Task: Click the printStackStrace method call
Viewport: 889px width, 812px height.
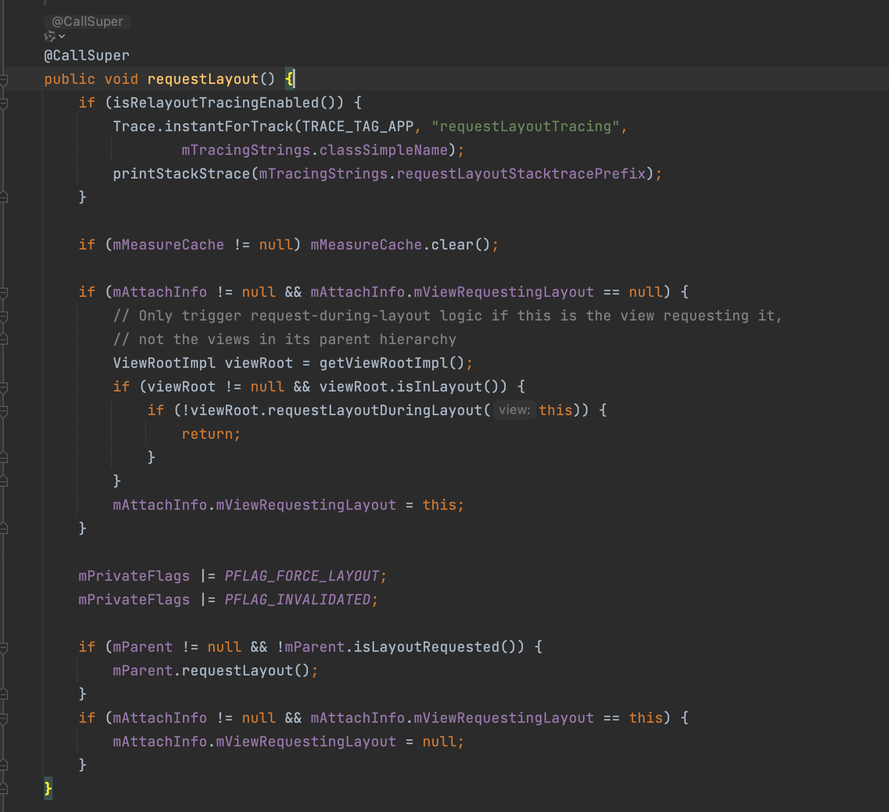Action: tap(183, 174)
